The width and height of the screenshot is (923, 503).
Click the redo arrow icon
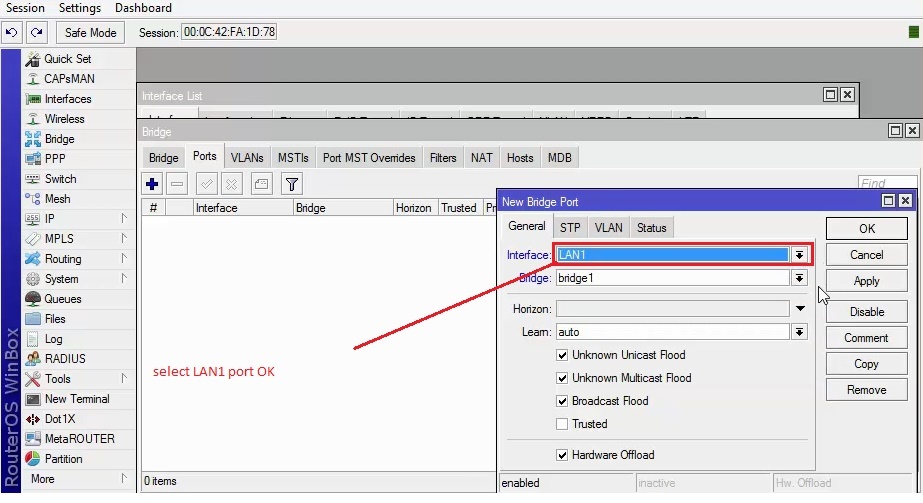[x=37, y=32]
